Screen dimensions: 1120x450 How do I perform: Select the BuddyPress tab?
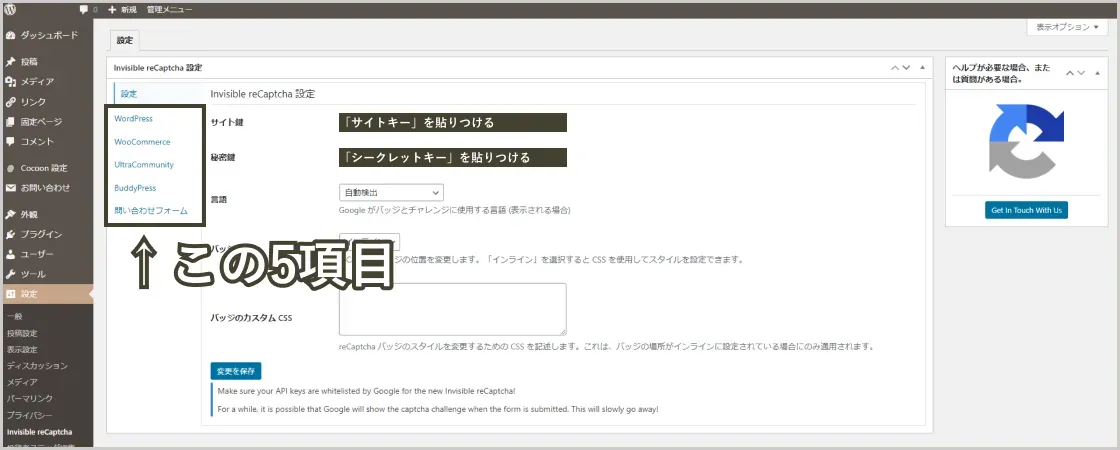point(135,188)
